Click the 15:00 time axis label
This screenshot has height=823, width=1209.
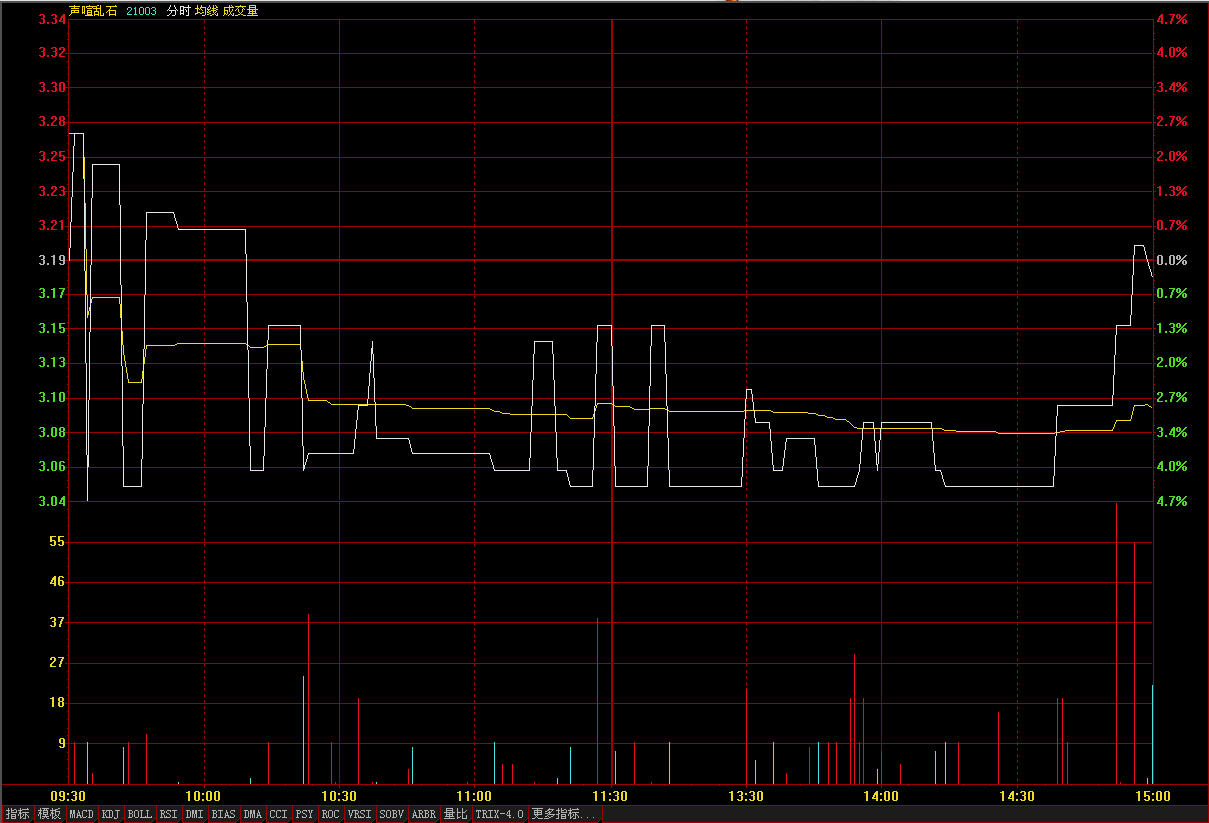click(1152, 797)
